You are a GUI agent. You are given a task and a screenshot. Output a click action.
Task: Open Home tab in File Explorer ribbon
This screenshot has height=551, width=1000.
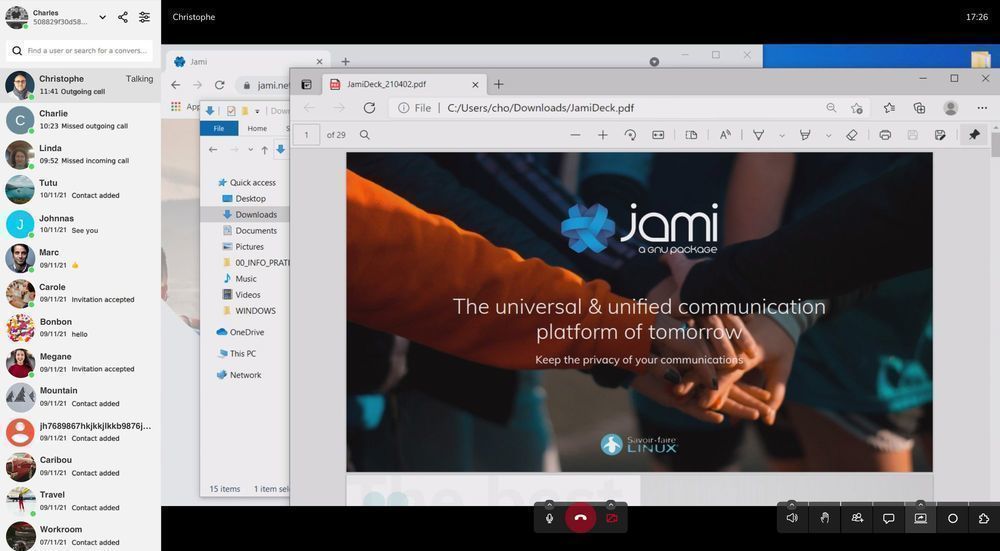[x=257, y=128]
